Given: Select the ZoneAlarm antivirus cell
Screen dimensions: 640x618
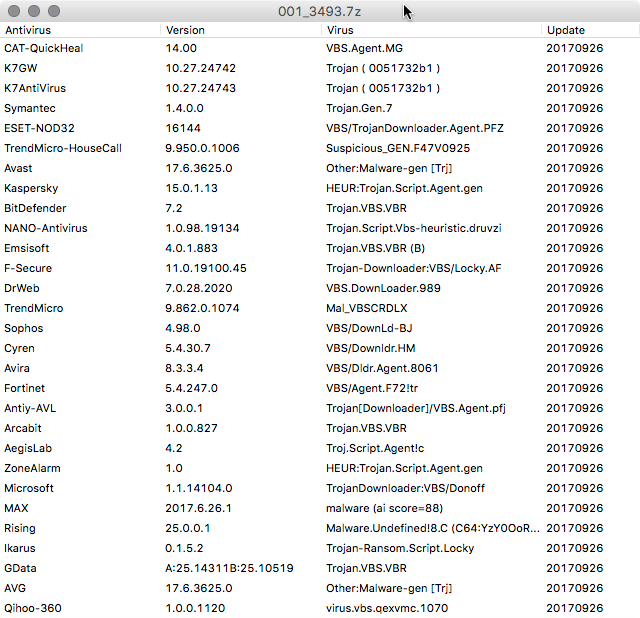Looking at the screenshot, I should 32,468.
